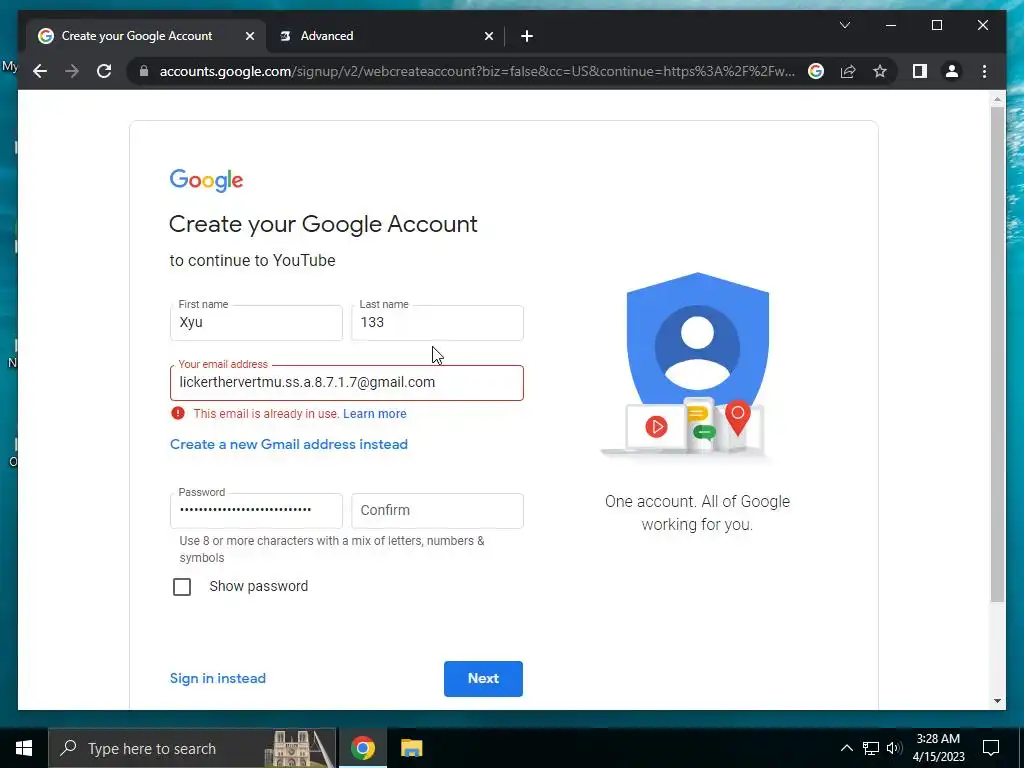Click the blue Next button
1024x768 pixels.
pos(483,679)
